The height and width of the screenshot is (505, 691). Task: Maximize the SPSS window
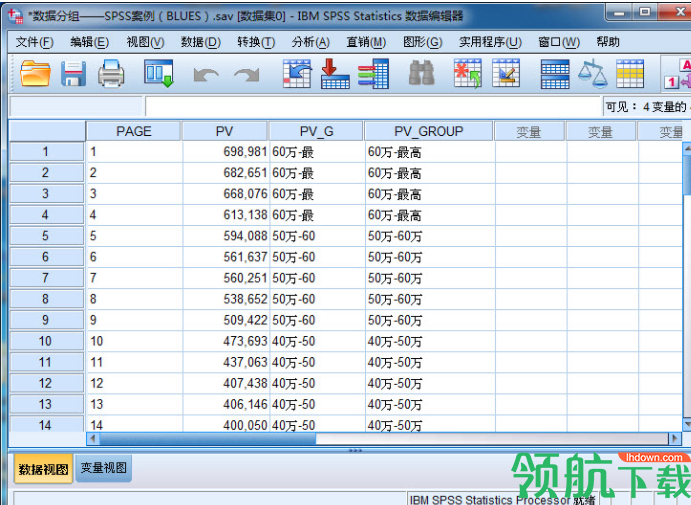(645, 13)
